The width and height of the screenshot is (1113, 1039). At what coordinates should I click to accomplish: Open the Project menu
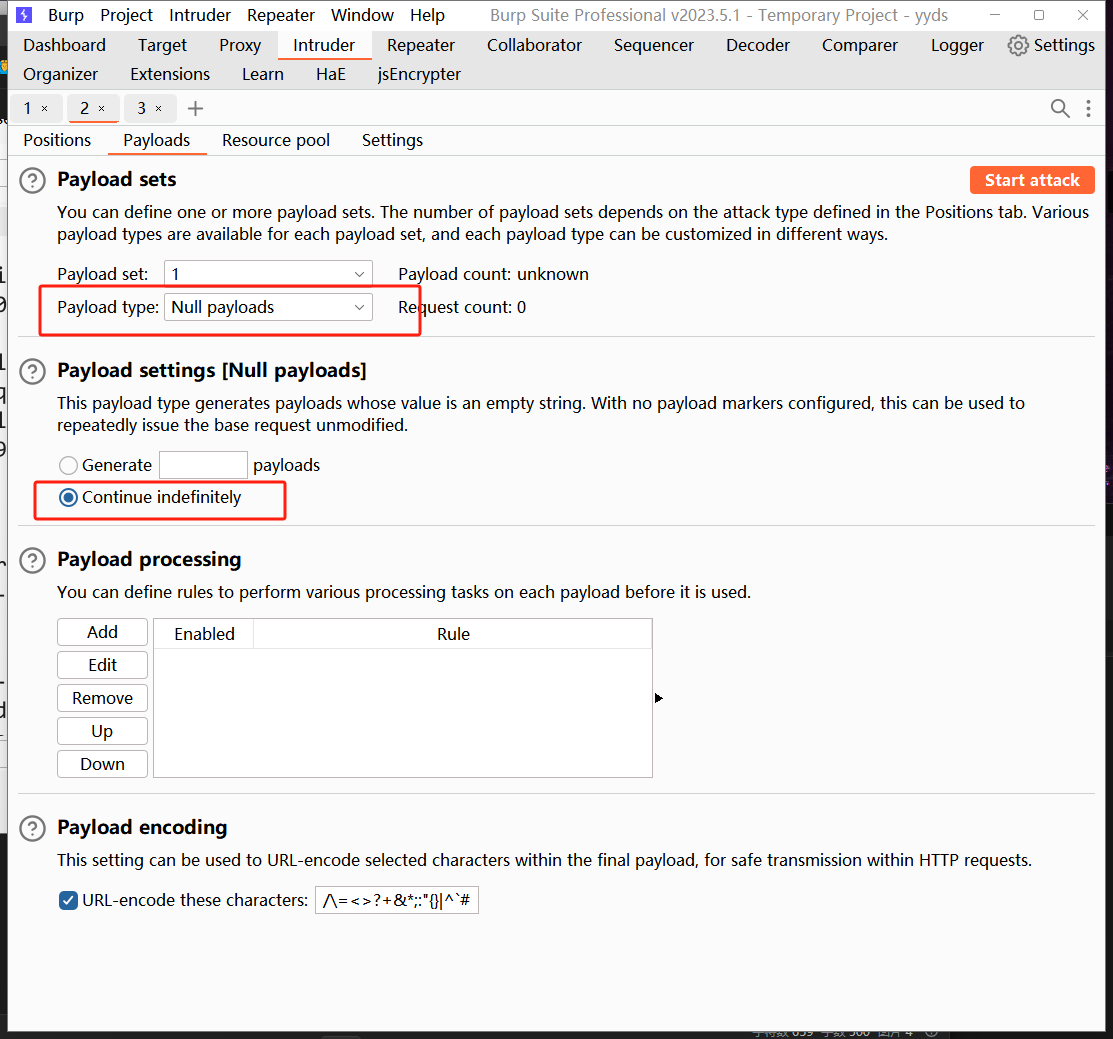click(126, 15)
